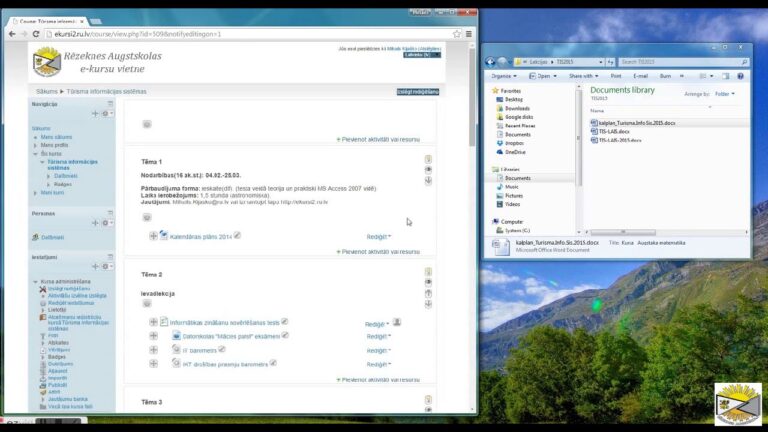Move Tēma 2 section up
Viewport: 768px width, 432px height.
pyautogui.click(x=428, y=293)
